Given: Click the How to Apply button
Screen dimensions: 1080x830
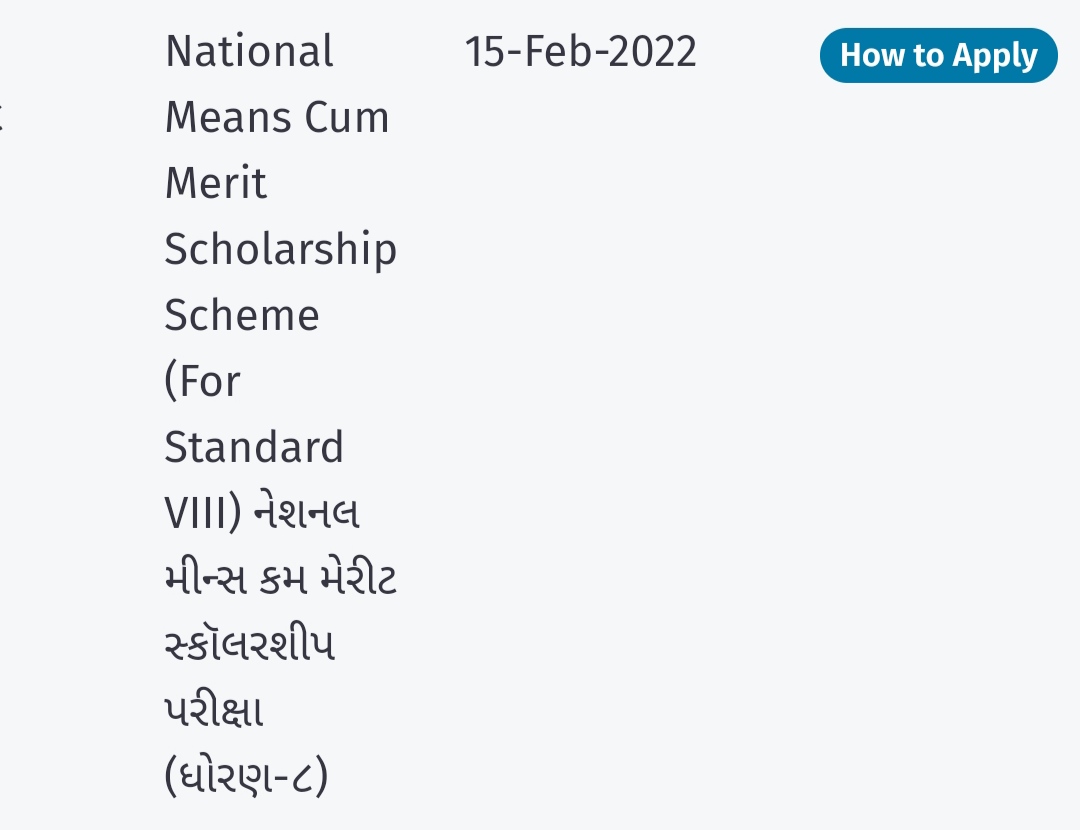Looking at the screenshot, I should 938,55.
